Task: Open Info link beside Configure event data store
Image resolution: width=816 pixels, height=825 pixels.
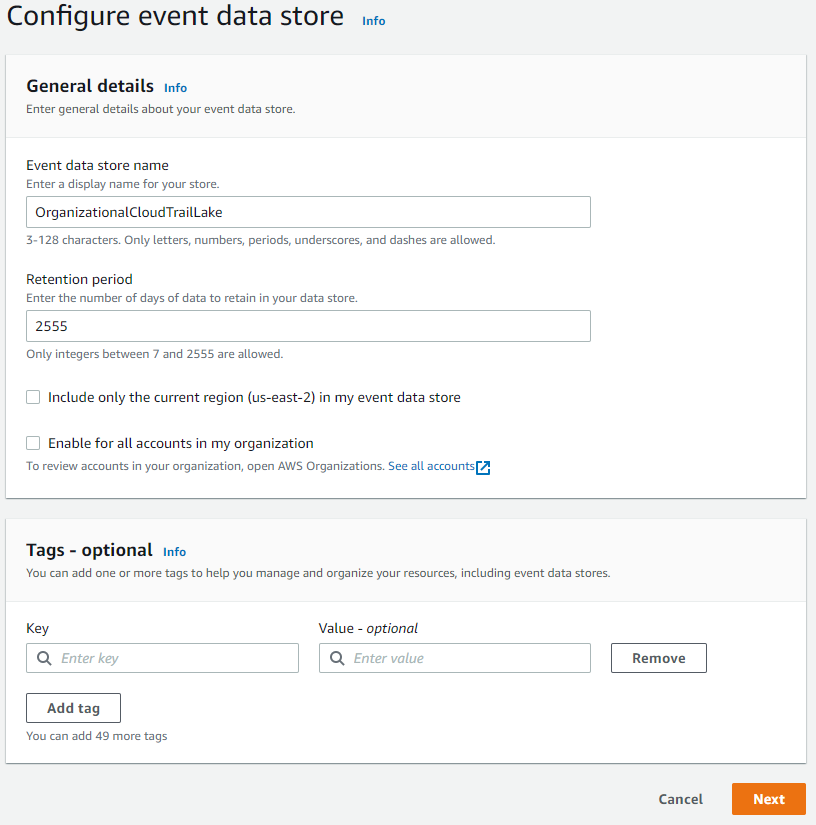Action: point(373,21)
